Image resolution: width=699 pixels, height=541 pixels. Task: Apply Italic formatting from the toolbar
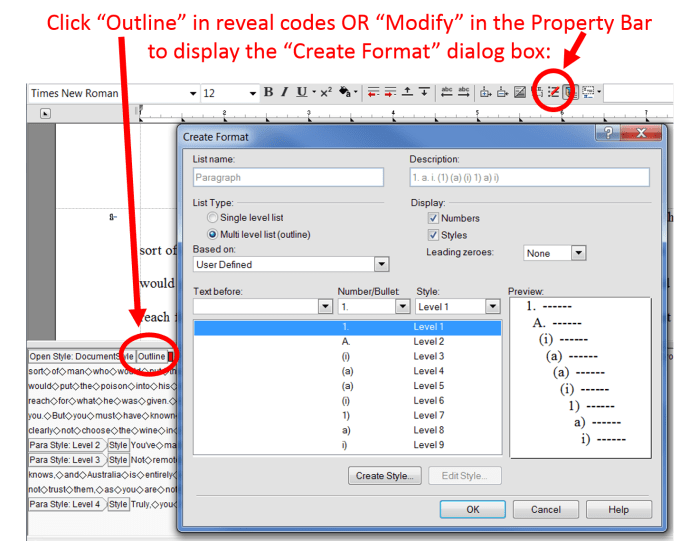tap(285, 93)
